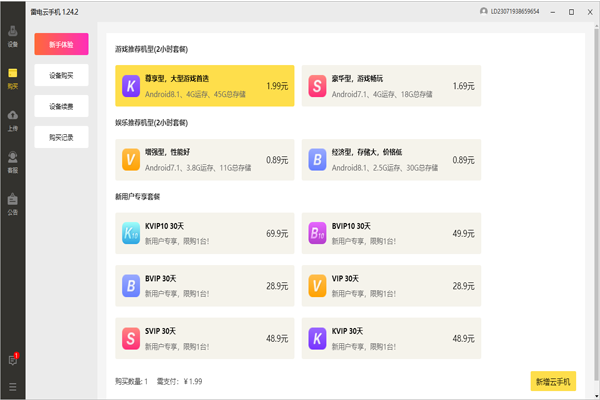This screenshot has height=400, width=600.
Task: Select the KVIP10 30天 69.9元 package
Action: click(x=204, y=233)
